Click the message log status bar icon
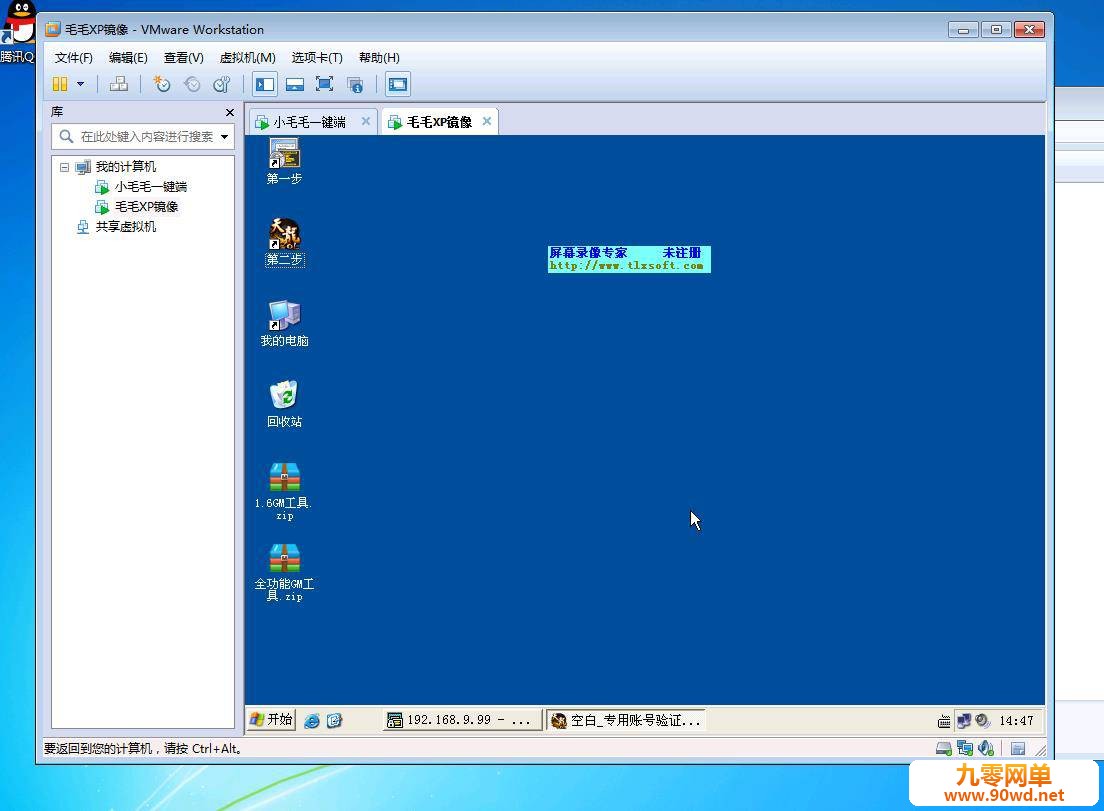The image size is (1104, 811). click(x=1017, y=749)
